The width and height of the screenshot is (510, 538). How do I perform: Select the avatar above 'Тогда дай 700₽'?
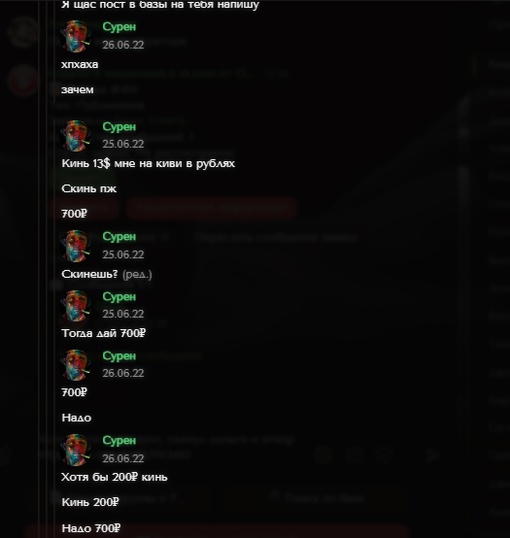[x=76, y=306]
